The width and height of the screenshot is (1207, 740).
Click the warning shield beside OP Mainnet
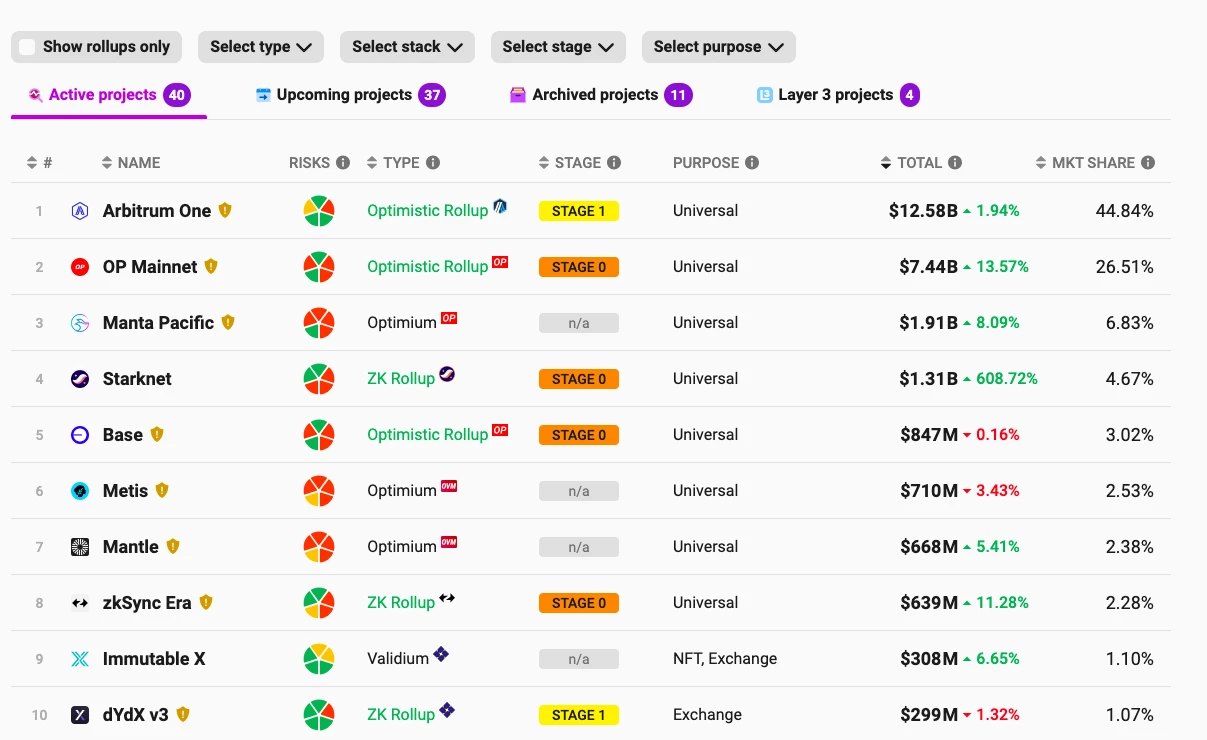click(x=211, y=267)
